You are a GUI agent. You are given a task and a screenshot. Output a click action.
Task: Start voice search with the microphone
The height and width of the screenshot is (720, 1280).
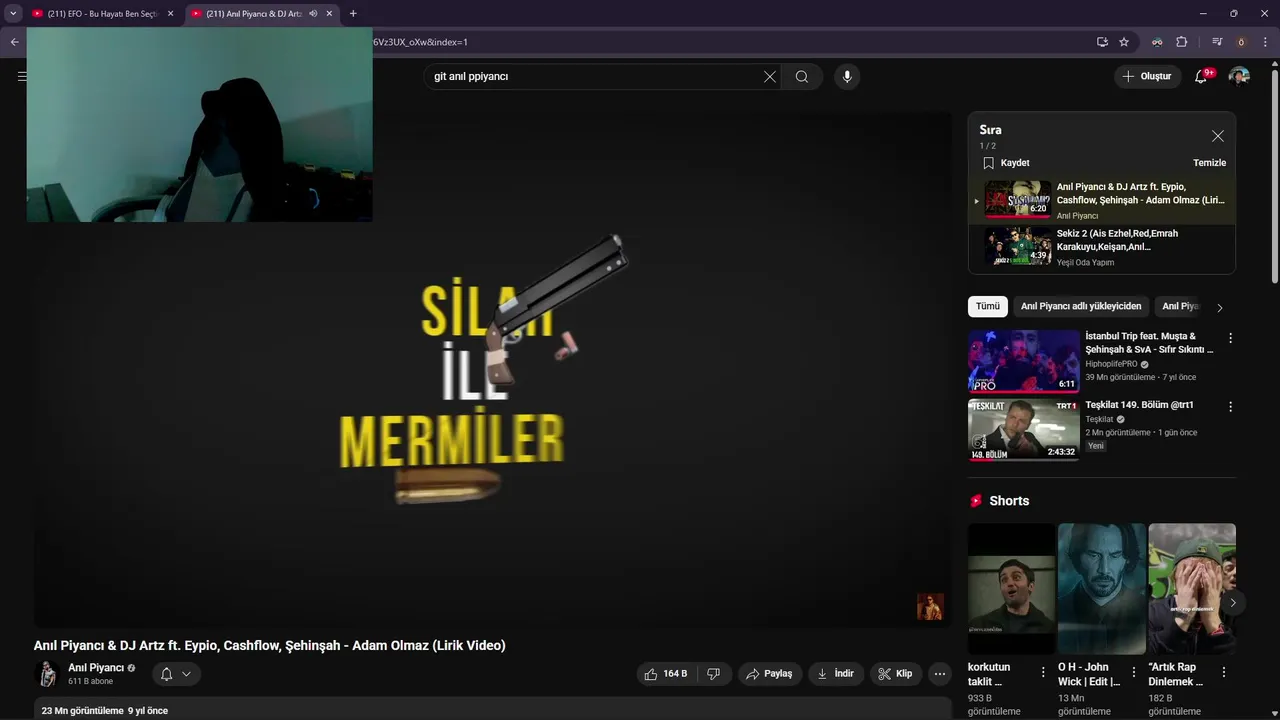click(847, 77)
